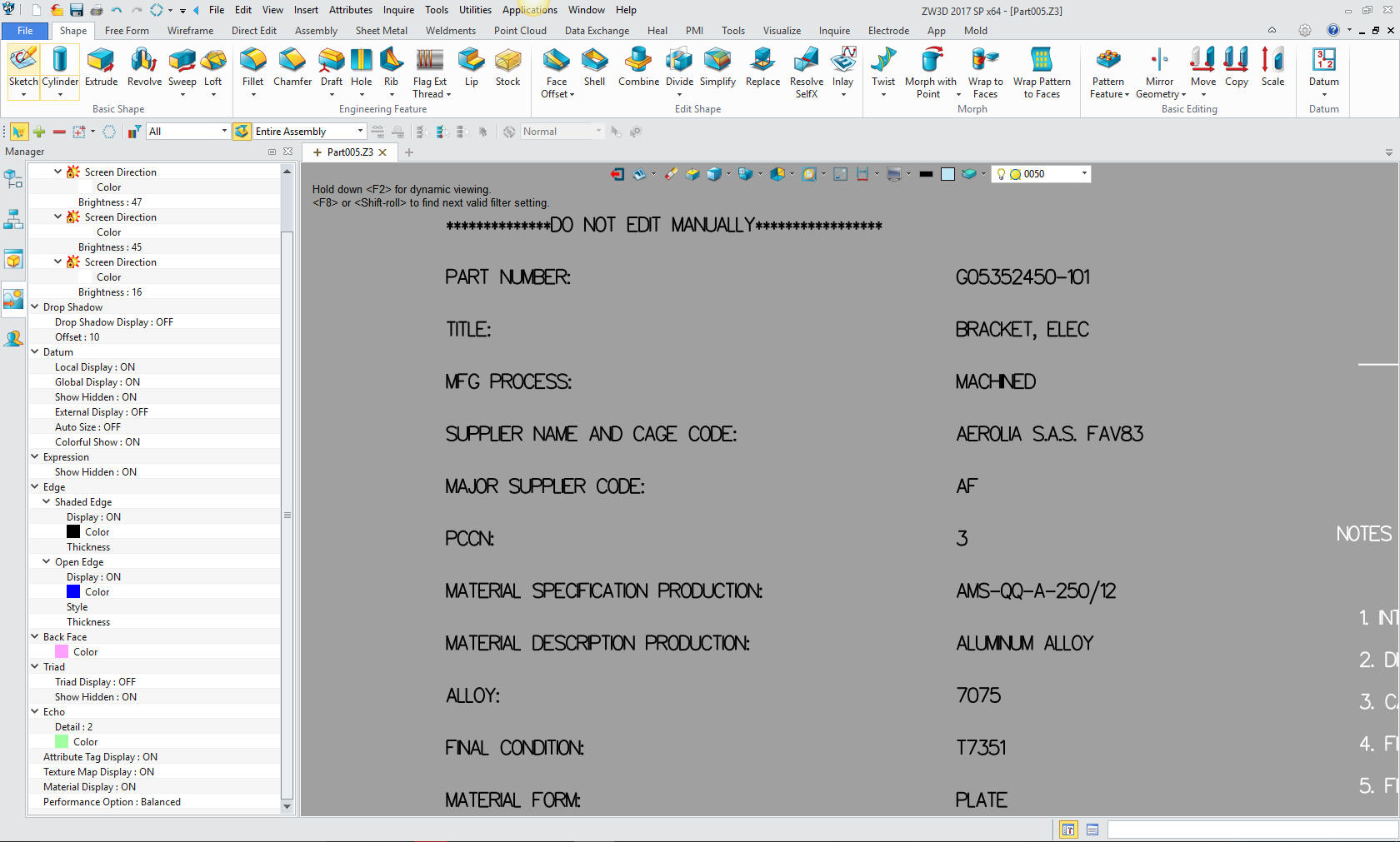This screenshot has width=1400, height=842.
Task: Activate the Shell tool
Action: tap(594, 67)
